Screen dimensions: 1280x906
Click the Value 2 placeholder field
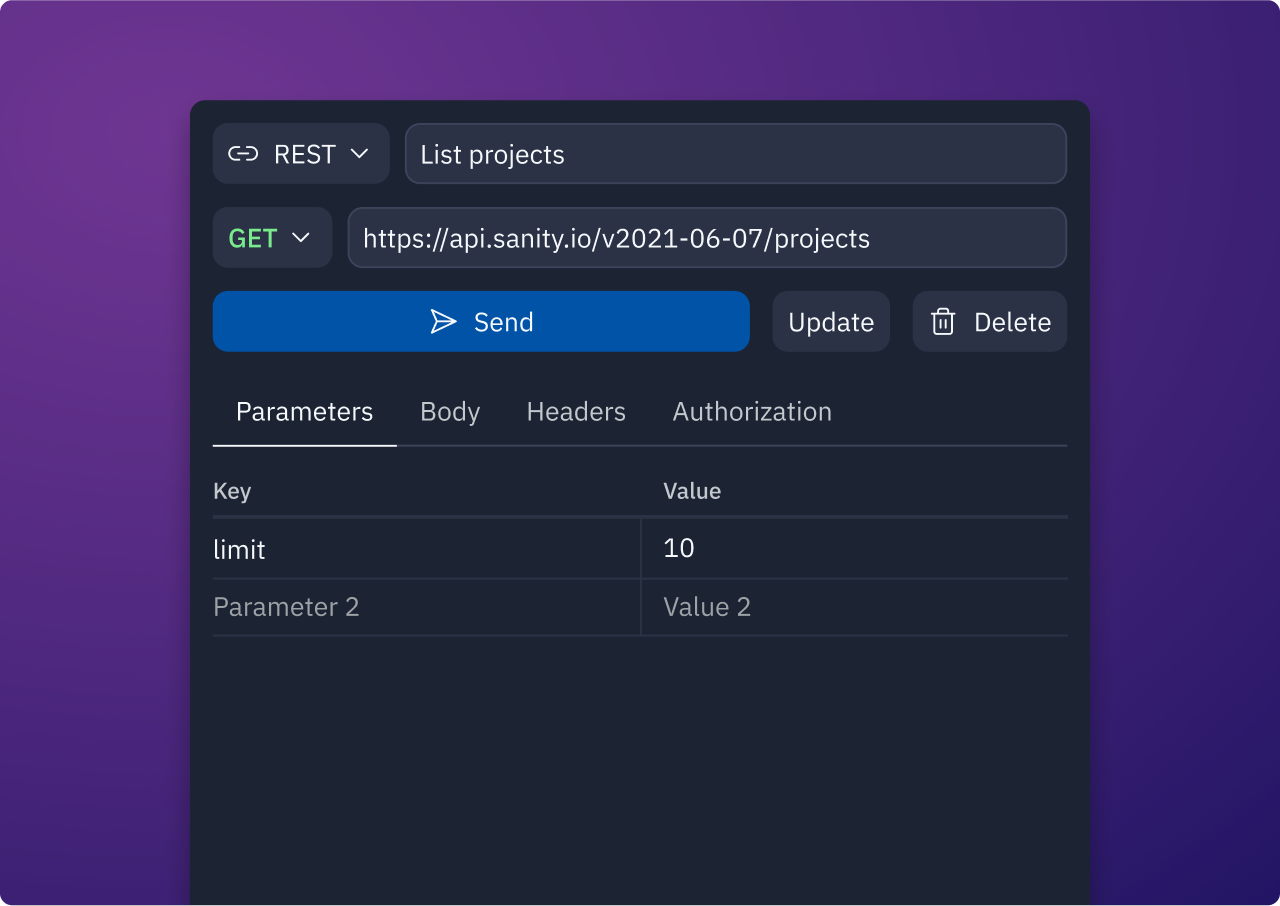click(x=855, y=607)
